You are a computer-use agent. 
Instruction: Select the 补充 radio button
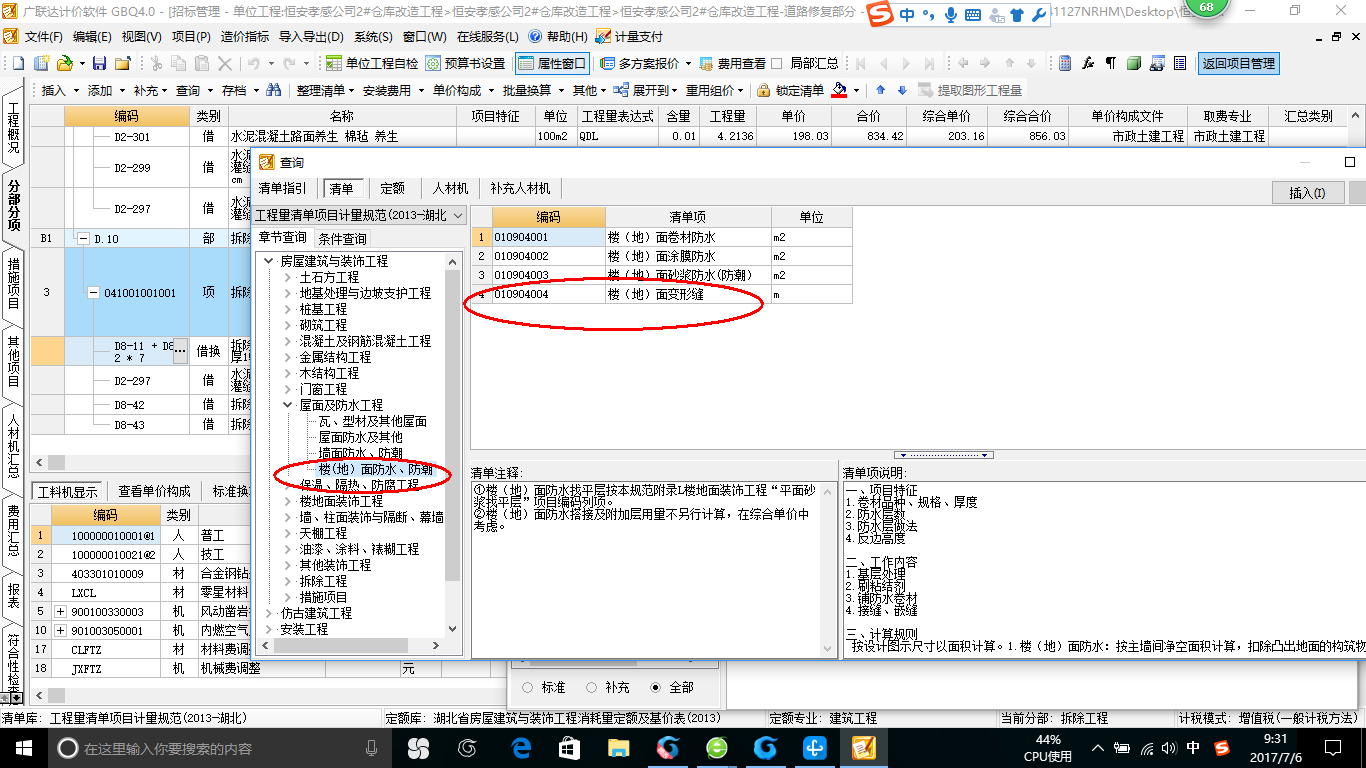coord(592,688)
